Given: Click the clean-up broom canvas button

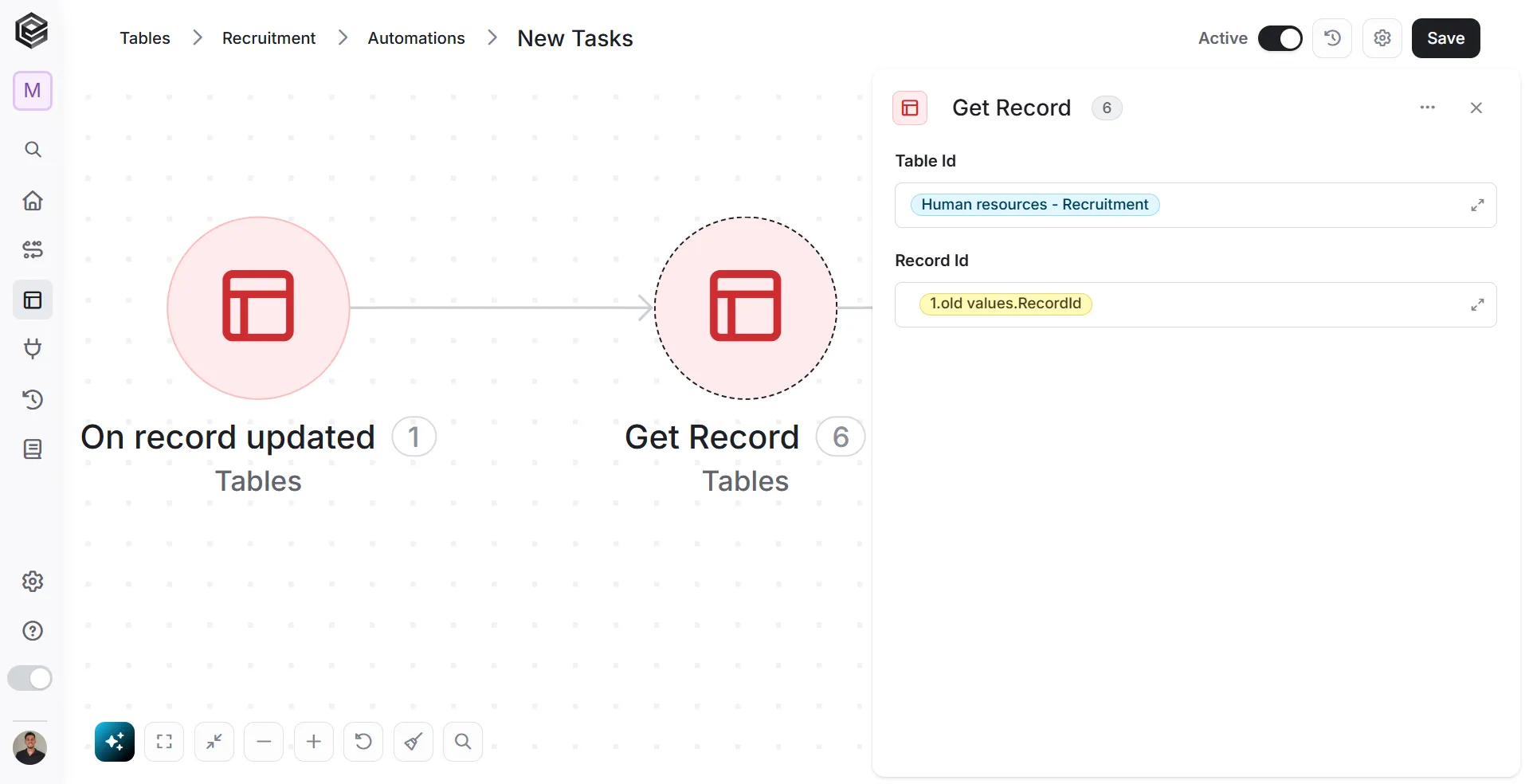Looking at the screenshot, I should click(x=414, y=742).
